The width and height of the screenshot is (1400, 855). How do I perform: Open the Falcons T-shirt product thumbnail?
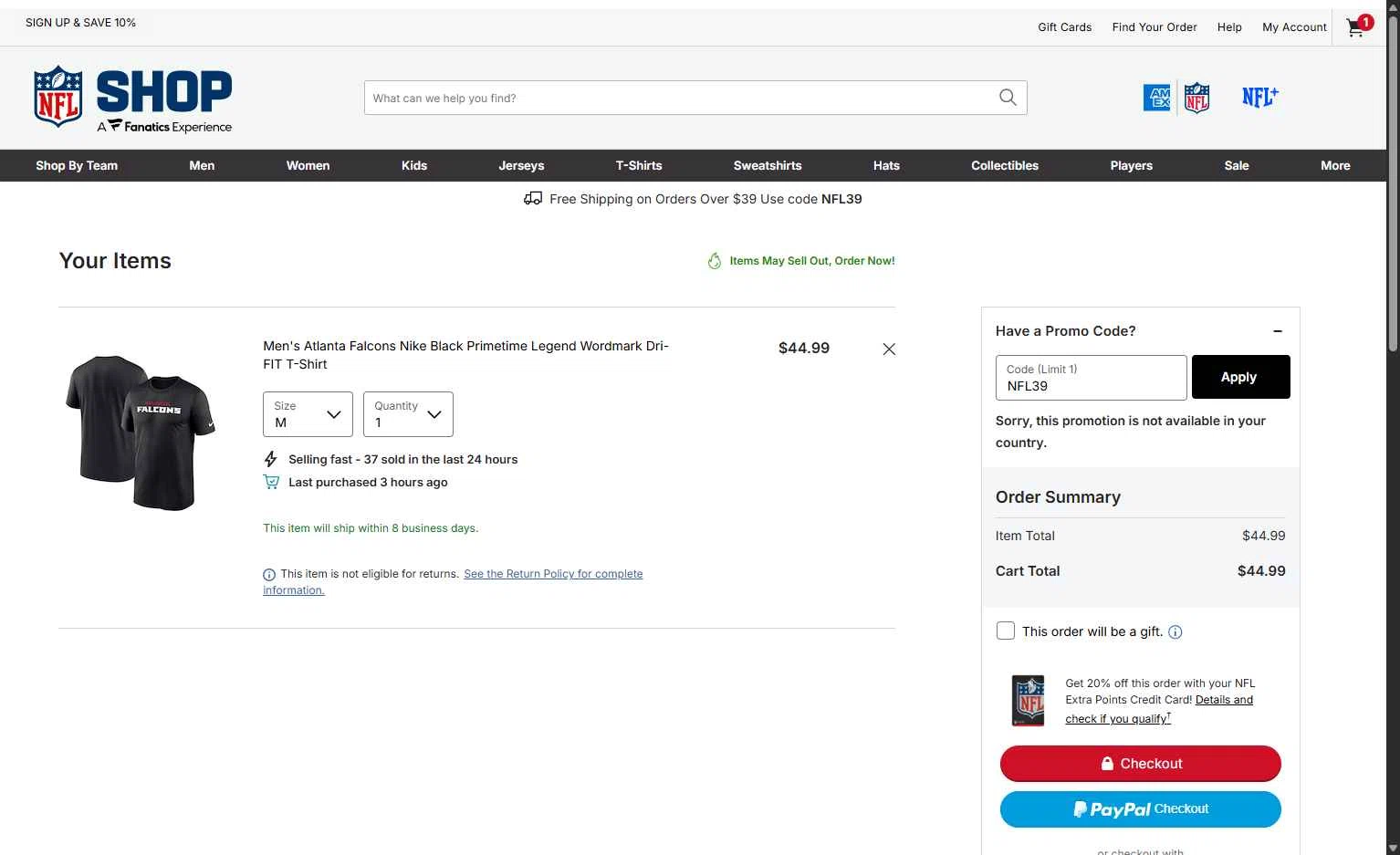coord(141,432)
